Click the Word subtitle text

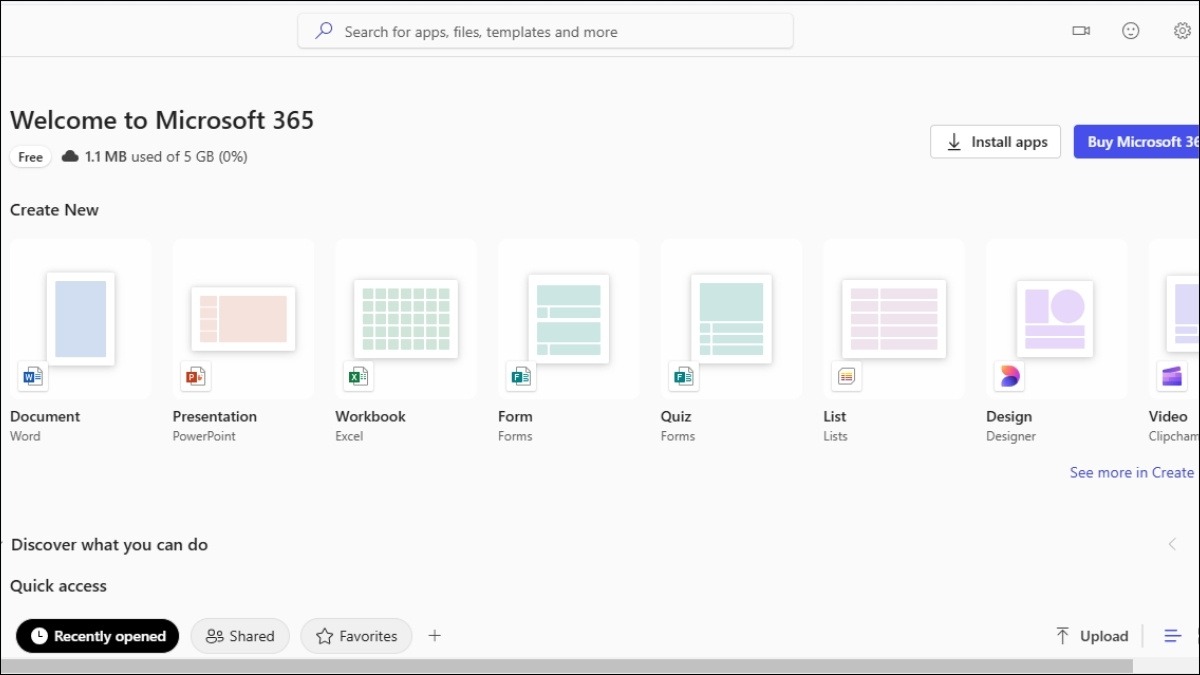(x=25, y=436)
